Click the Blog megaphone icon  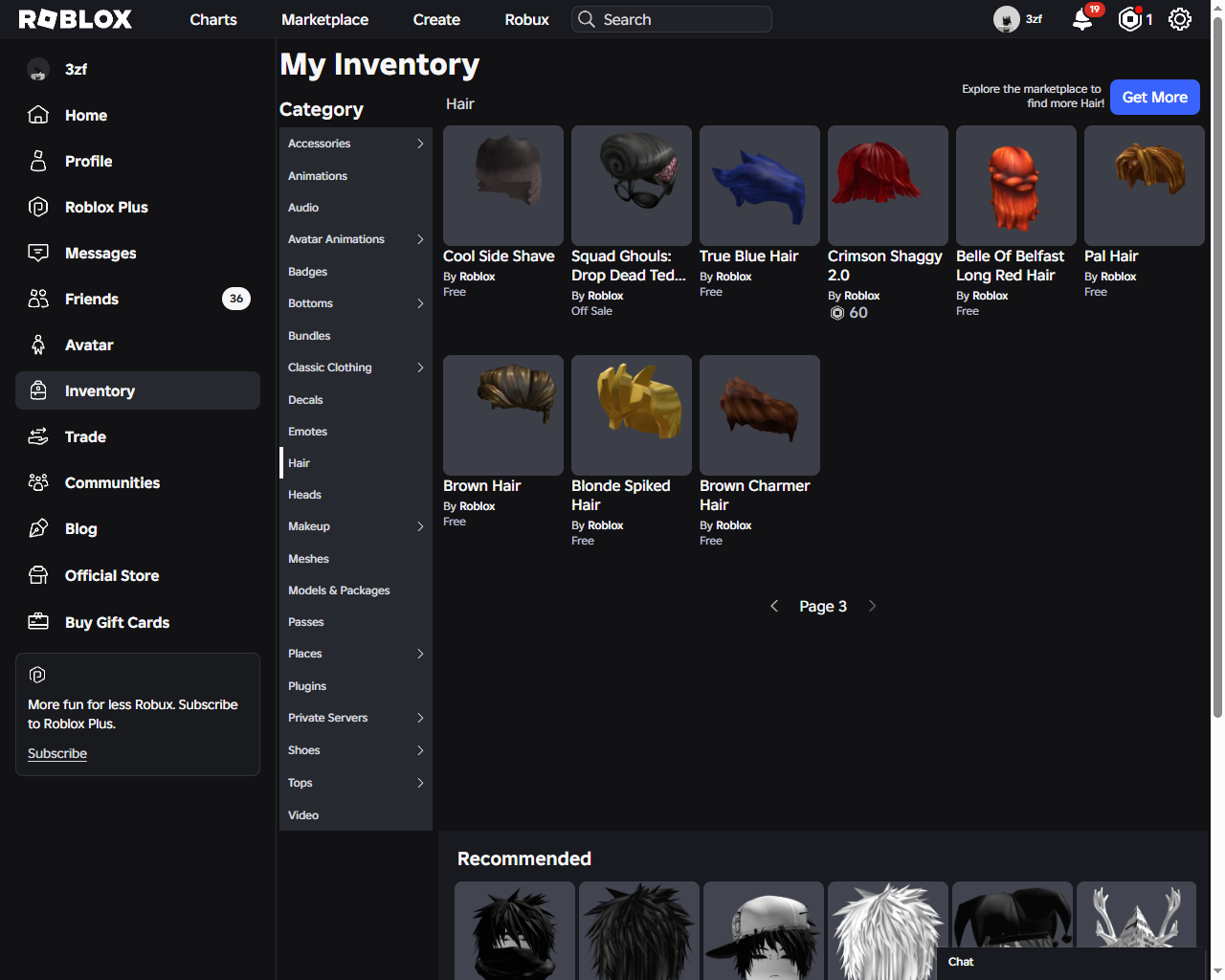[38, 528]
